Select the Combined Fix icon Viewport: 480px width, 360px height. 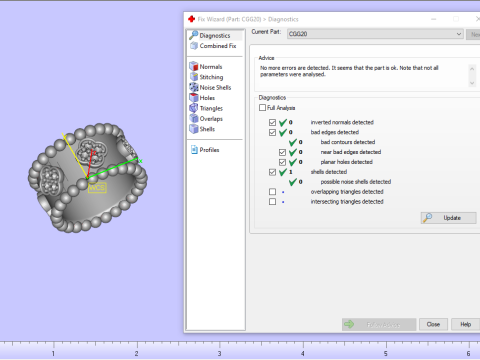tap(194, 46)
